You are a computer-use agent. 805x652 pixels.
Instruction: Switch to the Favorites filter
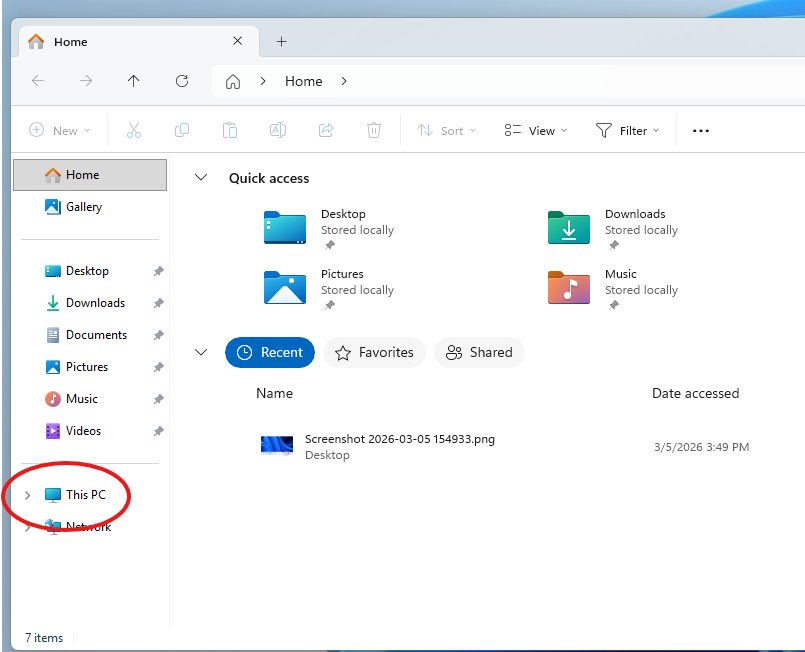click(x=374, y=352)
